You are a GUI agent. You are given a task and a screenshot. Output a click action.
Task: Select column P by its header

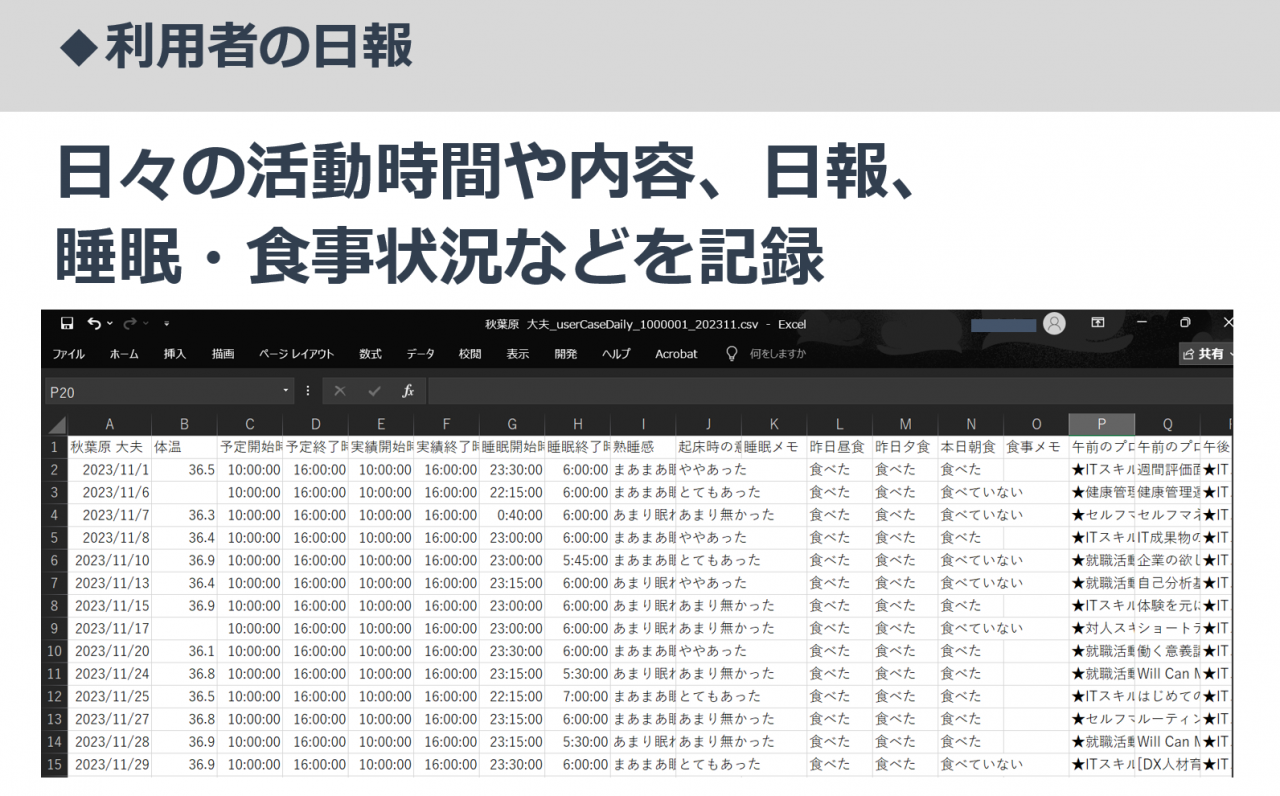click(1102, 425)
